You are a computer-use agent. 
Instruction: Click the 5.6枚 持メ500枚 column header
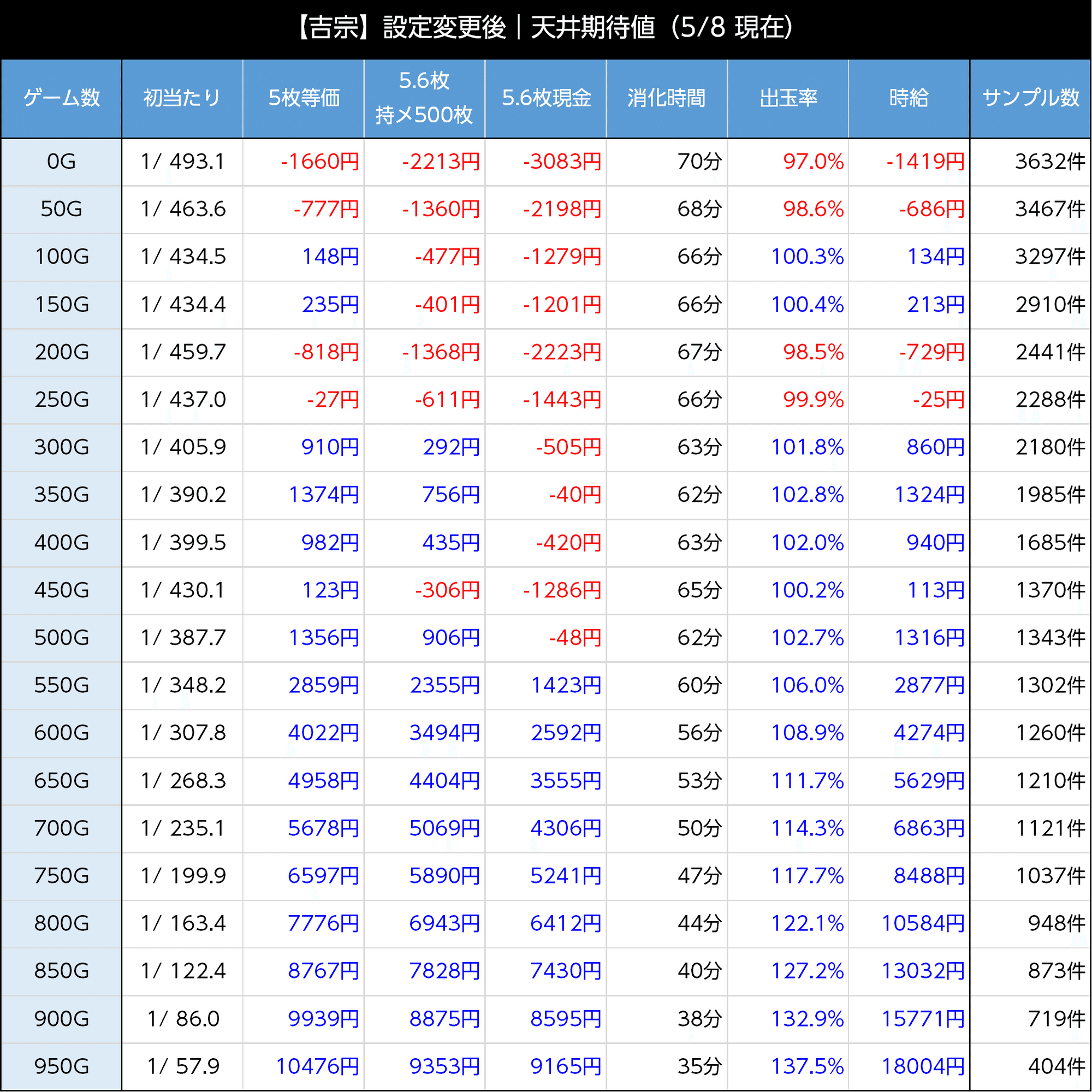pyautogui.click(x=424, y=98)
